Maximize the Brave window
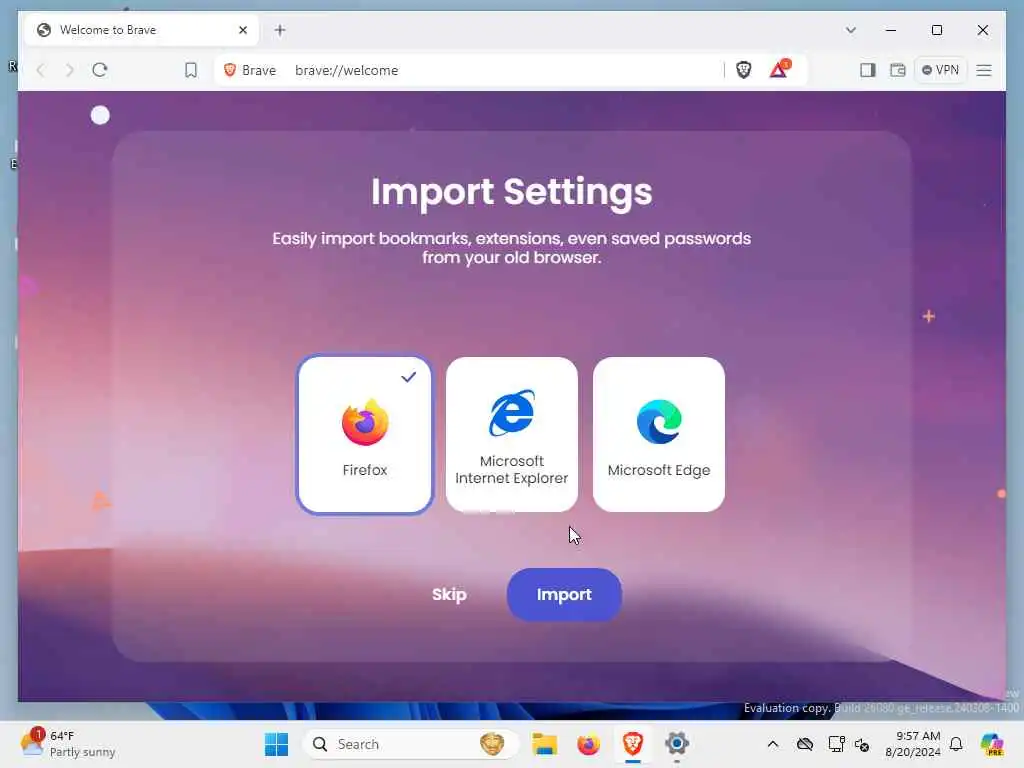The height and width of the screenshot is (768, 1024). pos(936,30)
